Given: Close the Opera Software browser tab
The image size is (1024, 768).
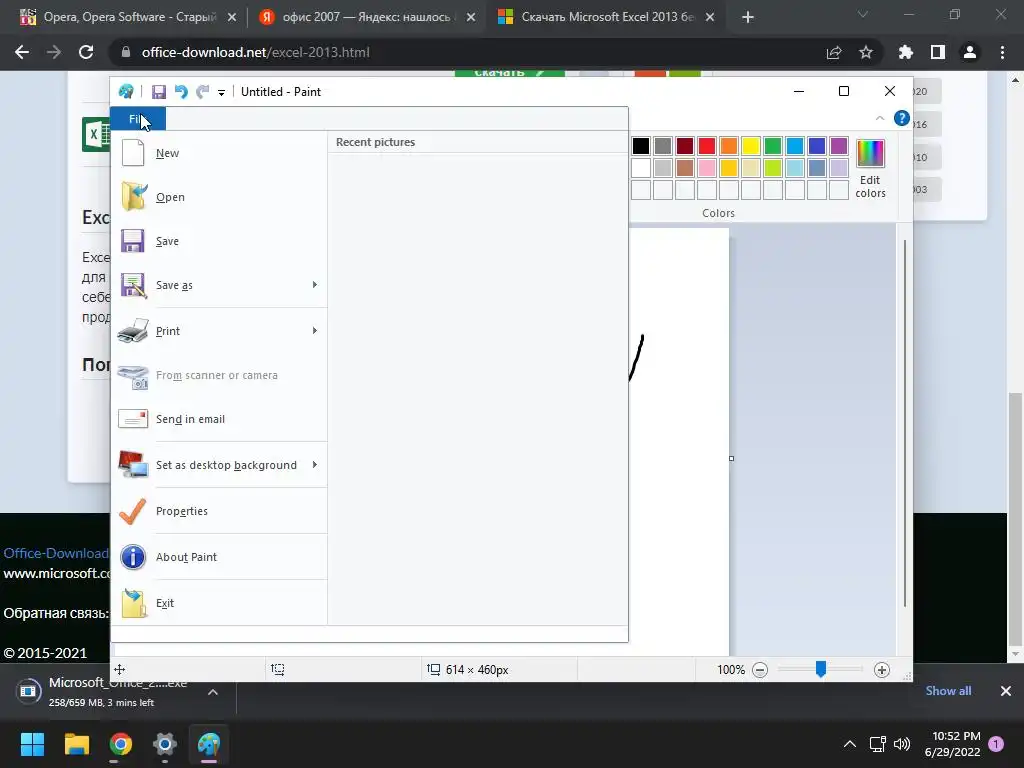Looking at the screenshot, I should (x=232, y=18).
